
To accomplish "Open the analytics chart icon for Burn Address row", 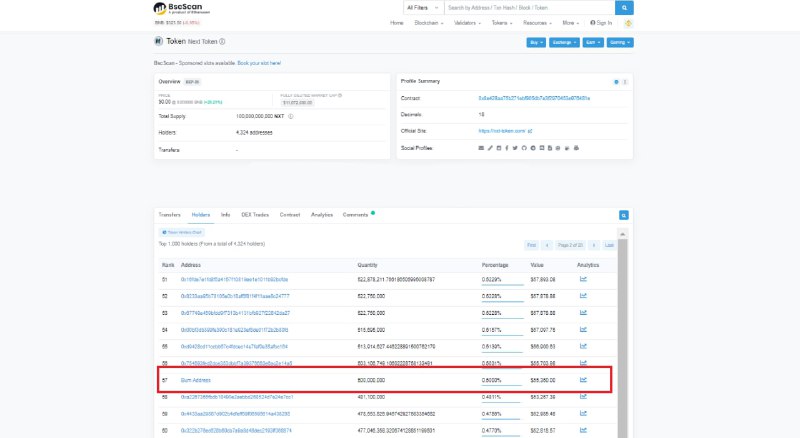I will [583, 380].
